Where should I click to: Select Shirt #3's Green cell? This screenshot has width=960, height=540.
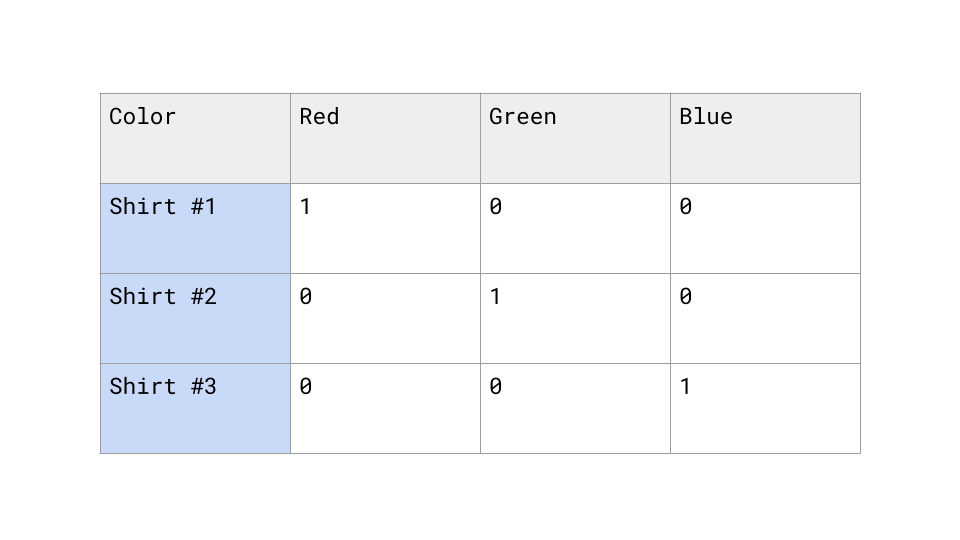click(575, 408)
